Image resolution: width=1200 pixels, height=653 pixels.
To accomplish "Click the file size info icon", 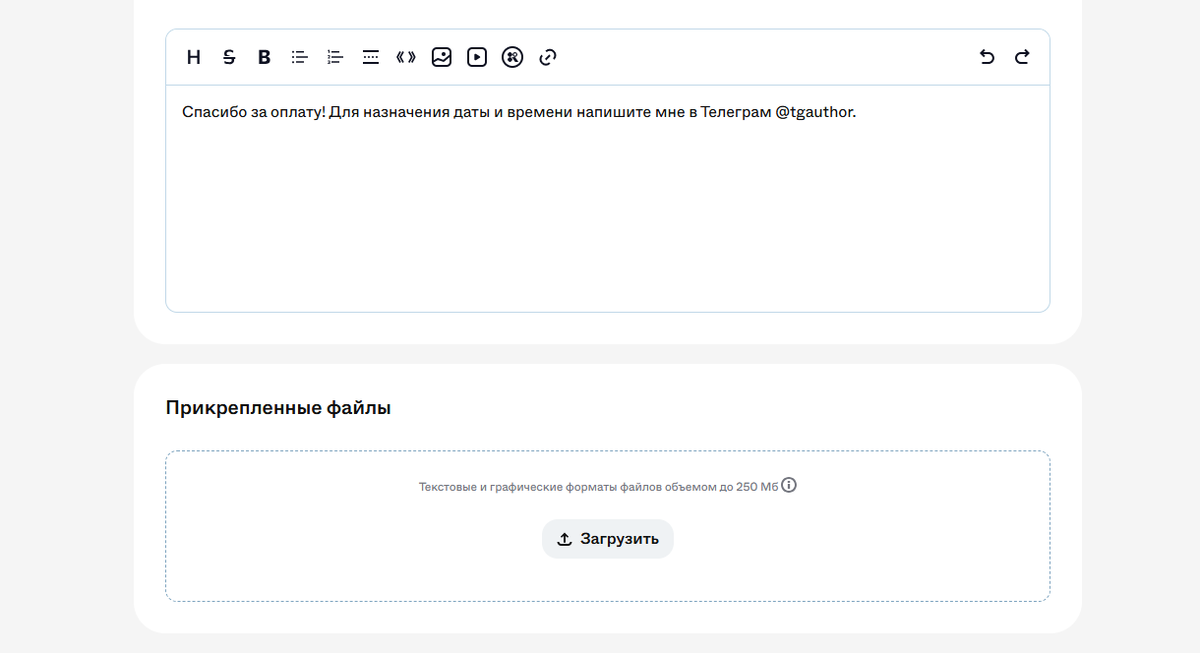I will pos(789,486).
